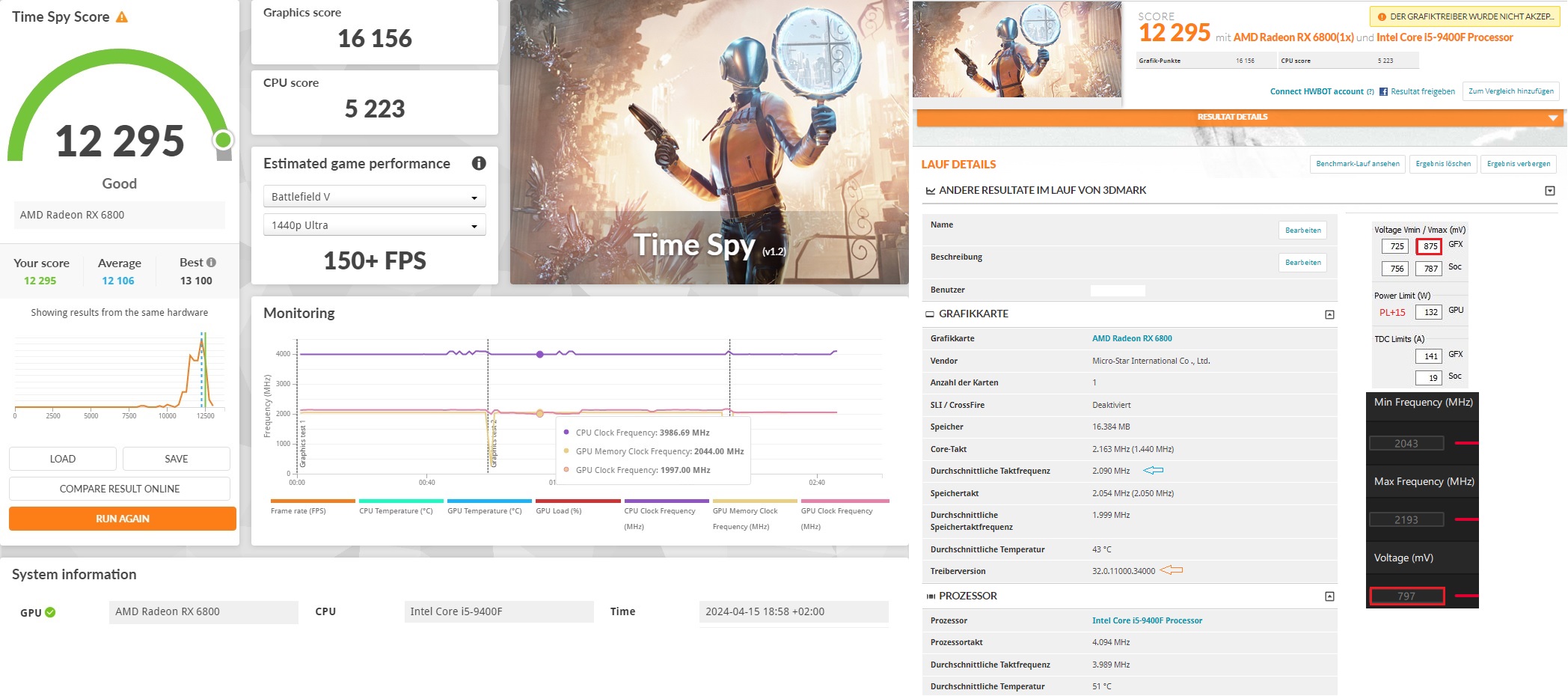1568x696 pixels.
Task: Click the chip icon before PROZESSOR heading
Action: point(931,596)
